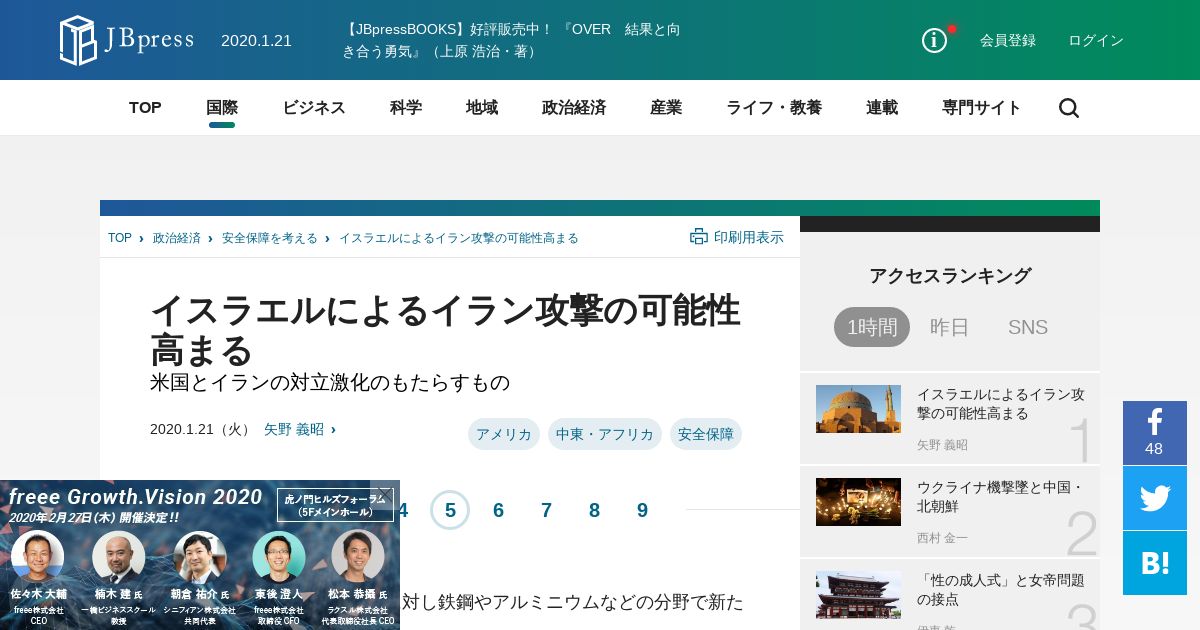Image resolution: width=1200 pixels, height=630 pixels.
Task: Select the 政治経済 navigation item
Action: pyautogui.click(x=574, y=108)
